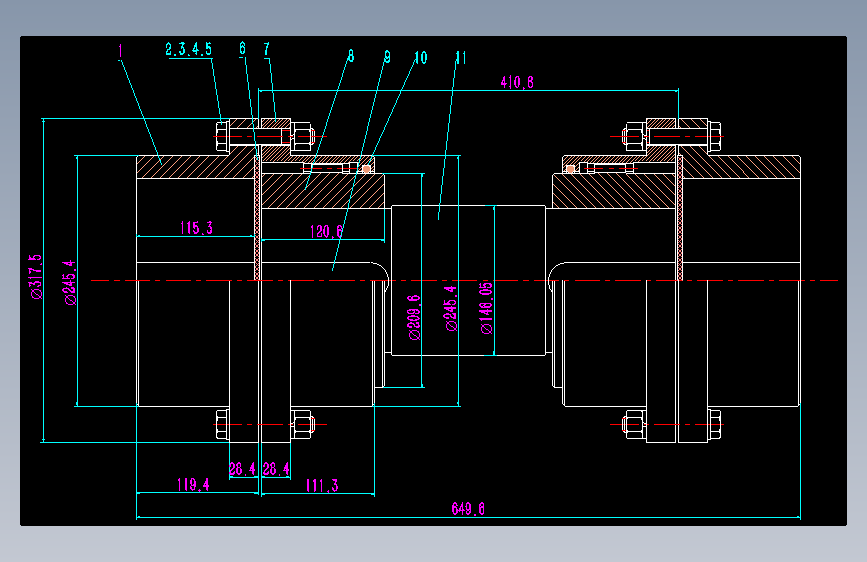This screenshot has height=562, width=867.
Task: Click the Ø209.6 diameter dimension
Action: [x=415, y=317]
